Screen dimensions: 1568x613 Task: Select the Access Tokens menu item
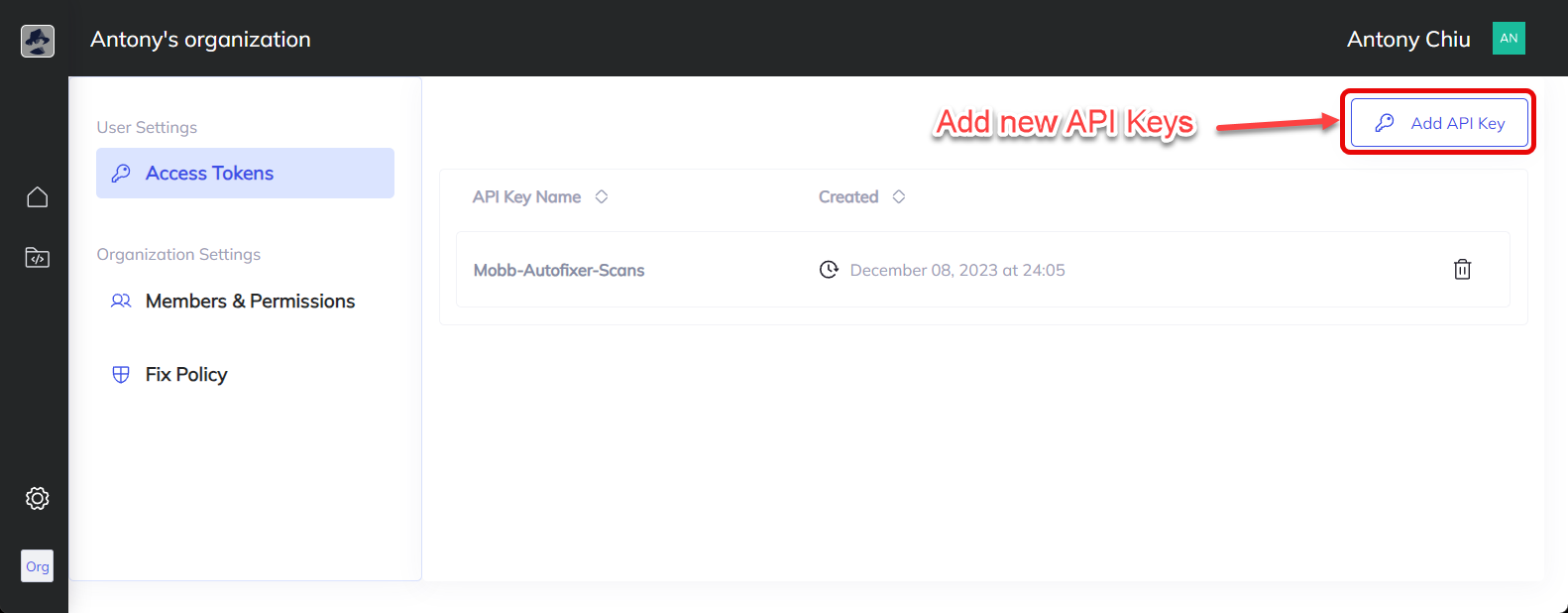(x=245, y=174)
